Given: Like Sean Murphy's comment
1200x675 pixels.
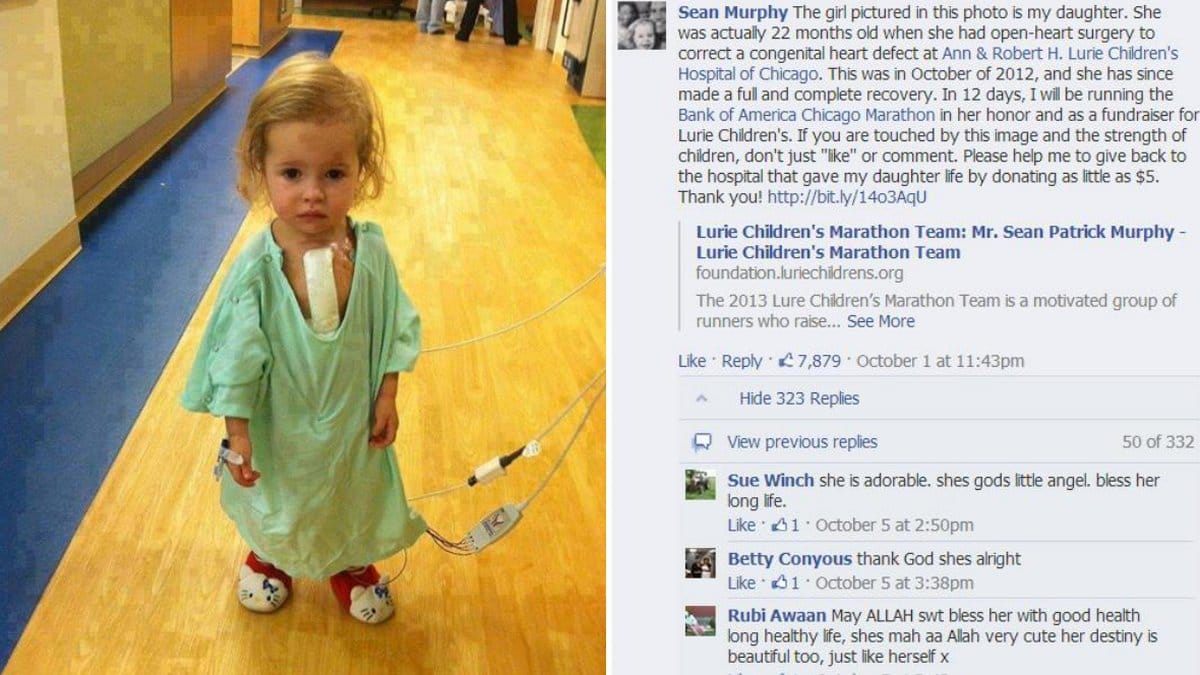Looking at the screenshot, I should (692, 361).
